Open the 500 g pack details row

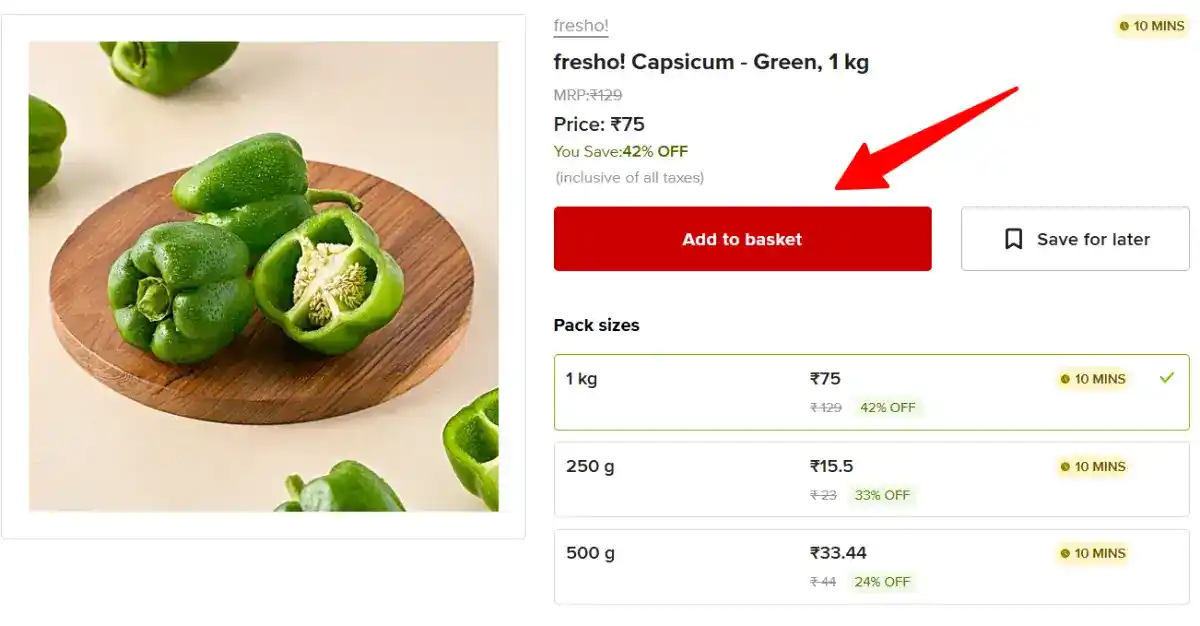(x=870, y=566)
